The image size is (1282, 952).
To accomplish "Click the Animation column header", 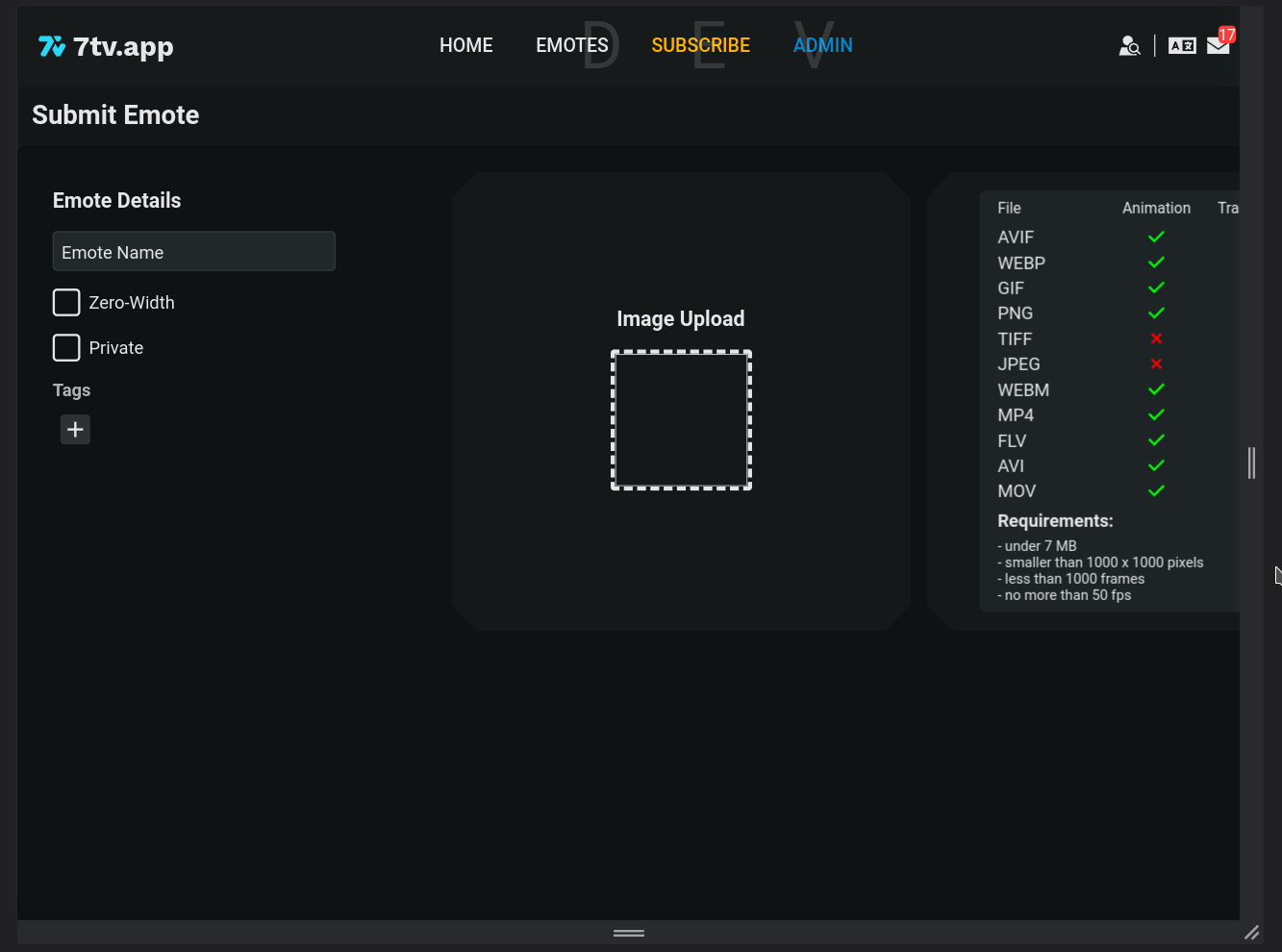I will 1156,208.
